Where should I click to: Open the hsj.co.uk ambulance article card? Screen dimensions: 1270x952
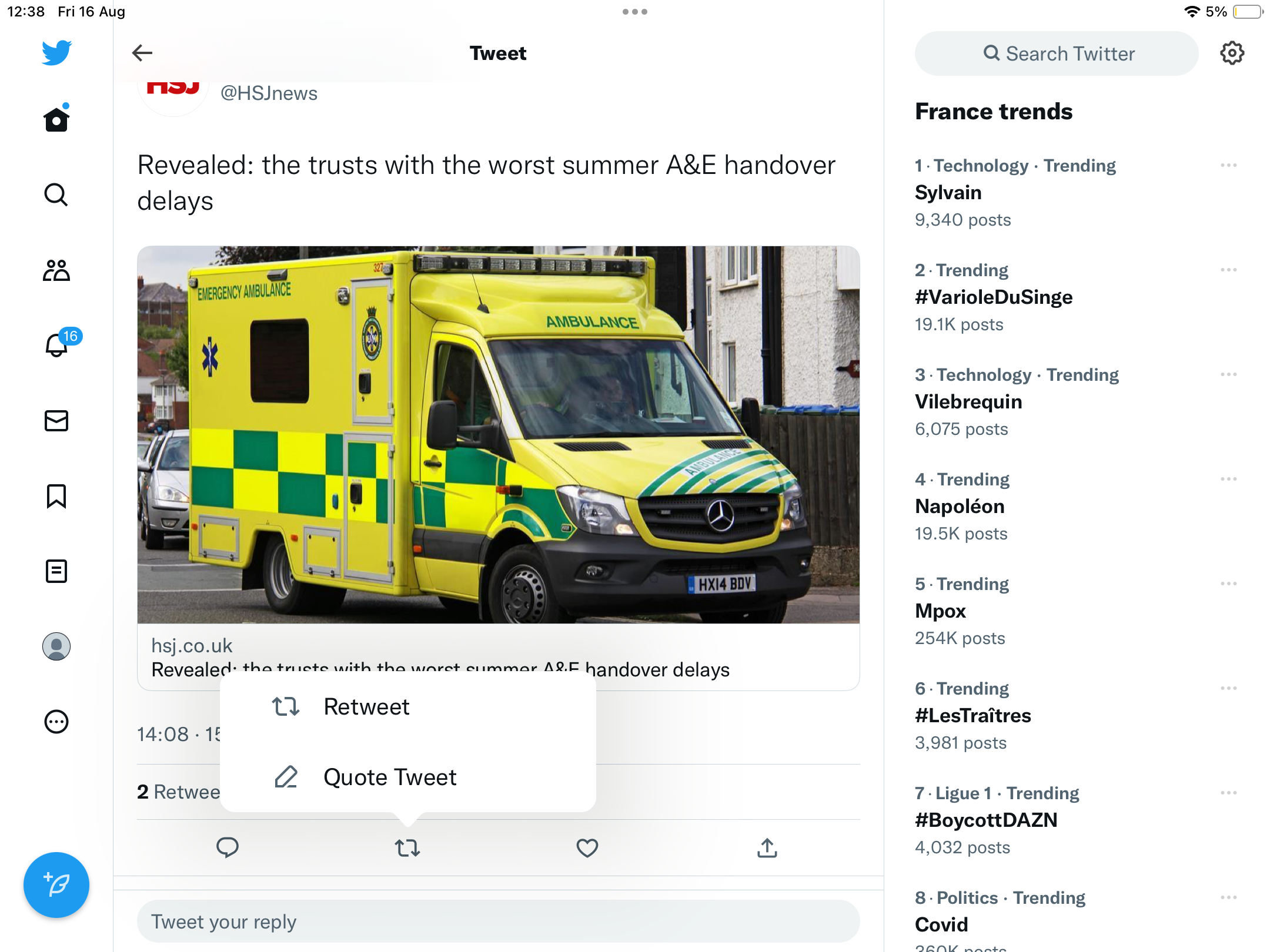point(499,468)
